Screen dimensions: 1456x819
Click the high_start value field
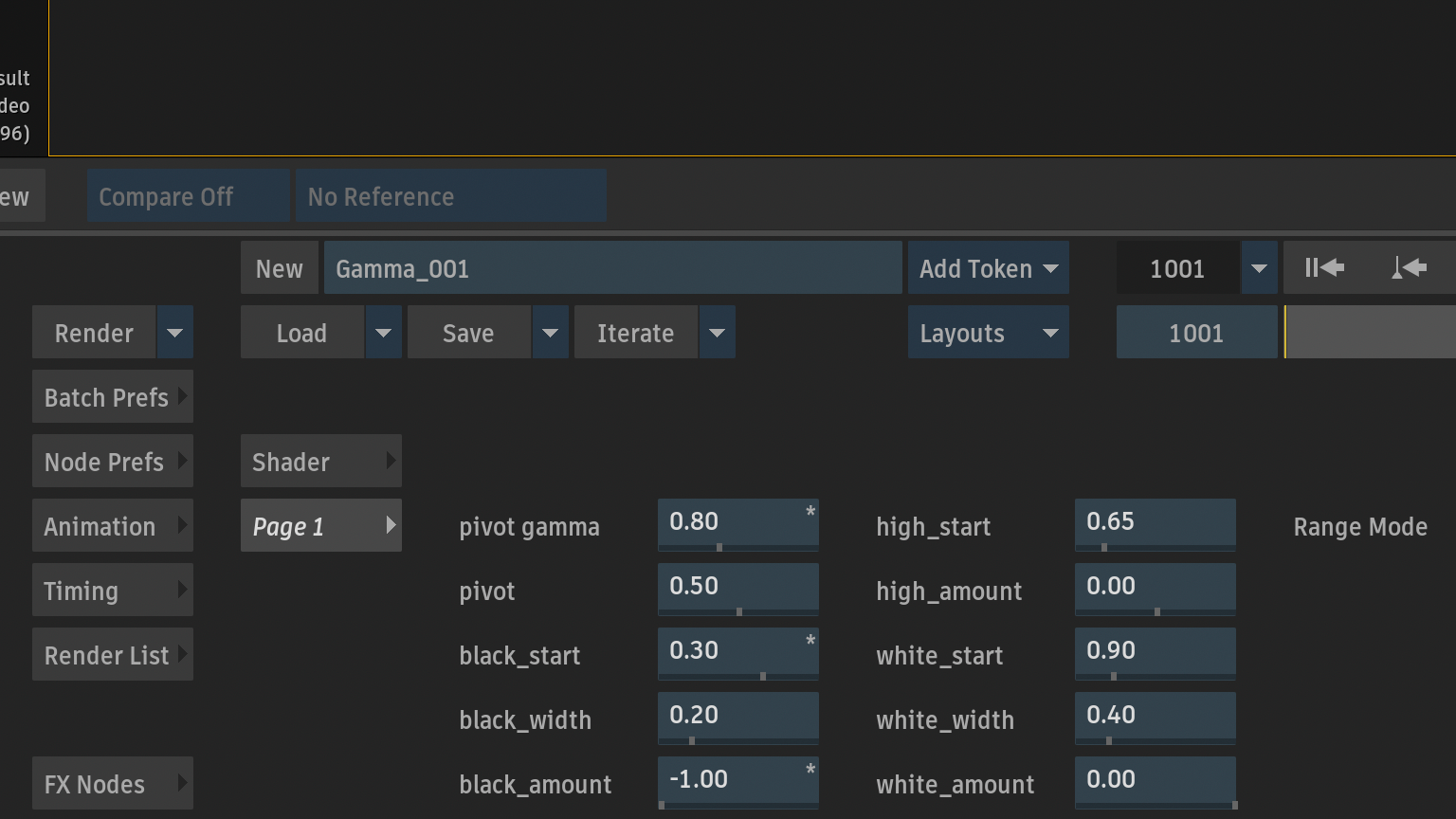point(1156,524)
